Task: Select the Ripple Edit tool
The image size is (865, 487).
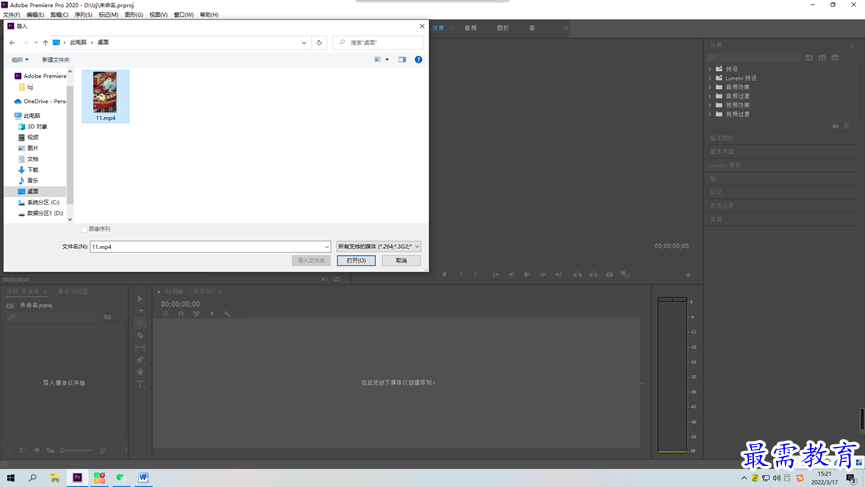Action: [140, 323]
